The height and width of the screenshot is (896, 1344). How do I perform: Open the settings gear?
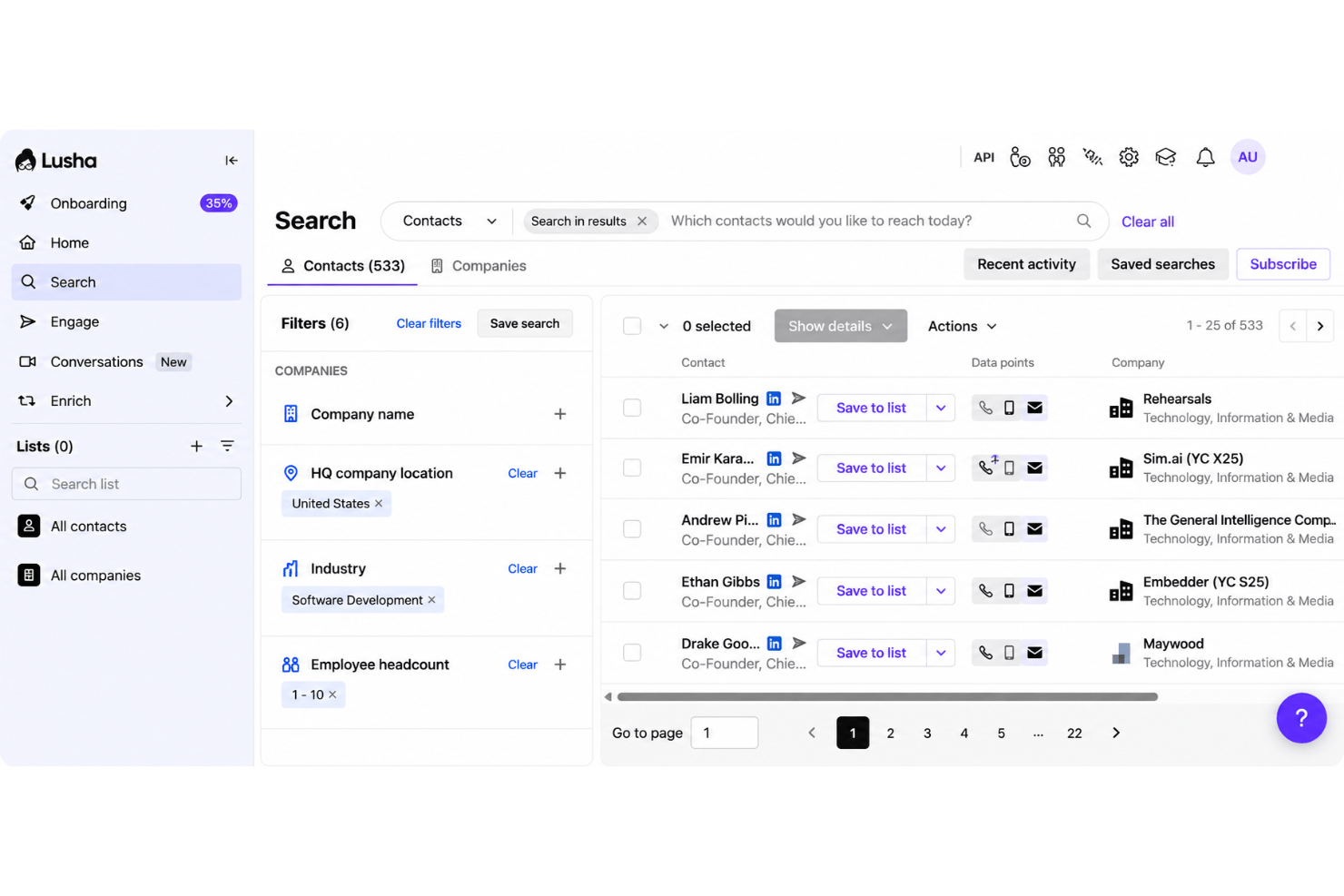pos(1129,157)
